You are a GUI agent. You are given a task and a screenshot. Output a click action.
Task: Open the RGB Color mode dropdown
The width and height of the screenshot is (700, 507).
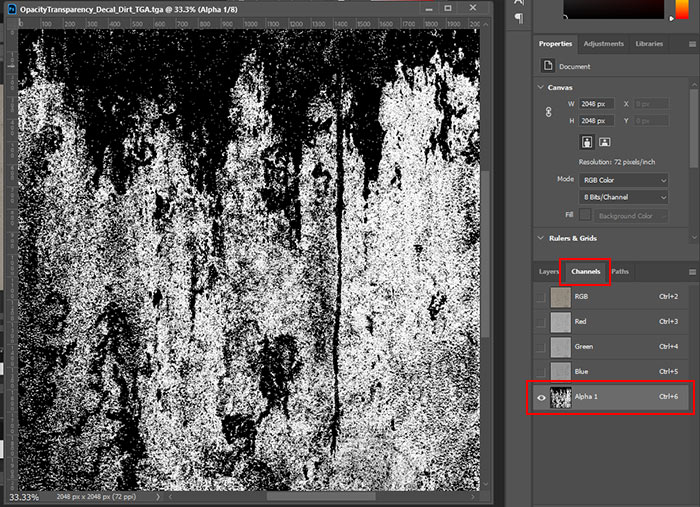coord(623,180)
